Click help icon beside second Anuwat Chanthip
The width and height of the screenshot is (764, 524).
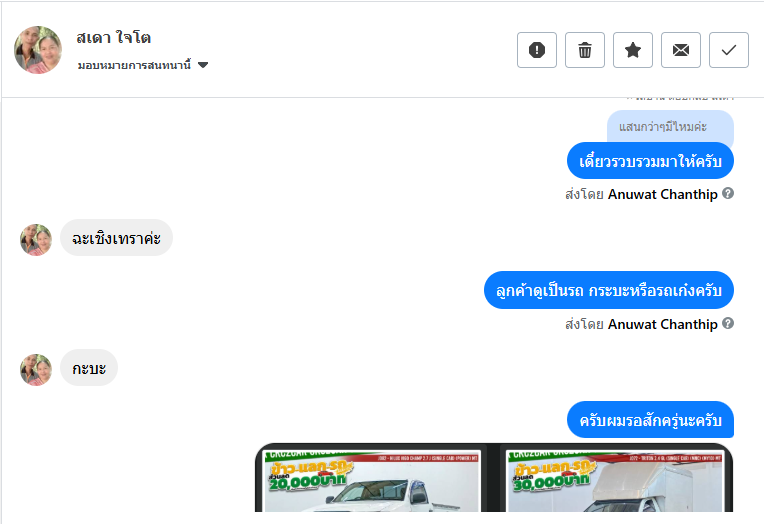[728, 323]
